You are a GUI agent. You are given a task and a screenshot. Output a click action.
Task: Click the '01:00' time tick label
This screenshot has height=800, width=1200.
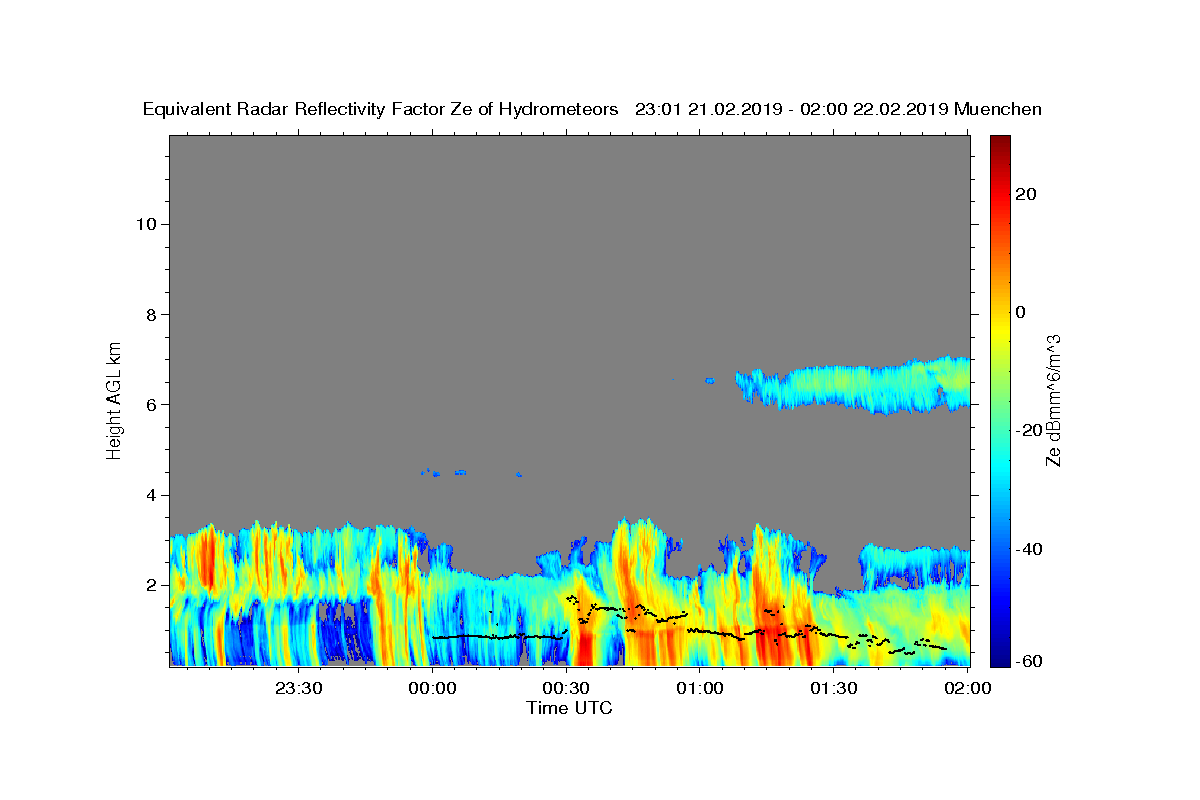tap(700, 688)
